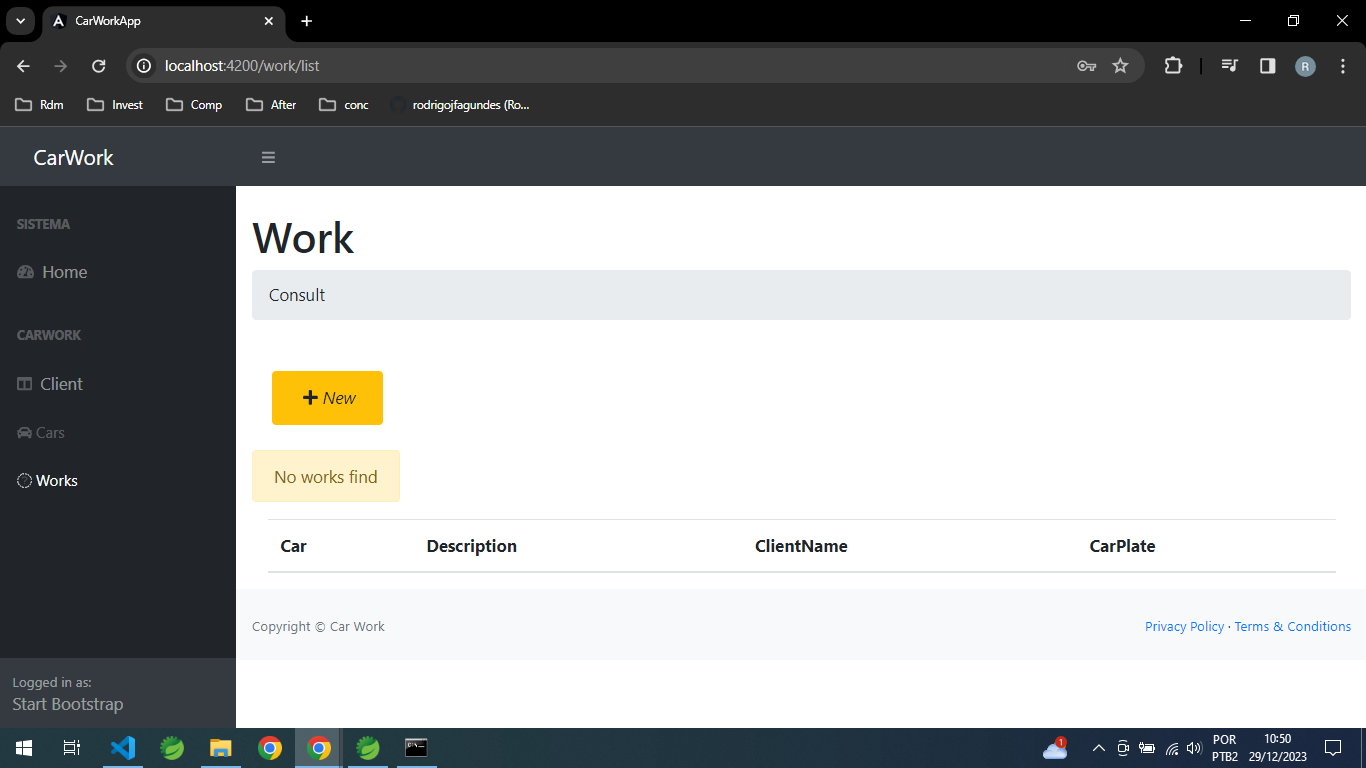Reload the page with the refresh icon
Screen dimensions: 1366x768
click(x=98, y=66)
